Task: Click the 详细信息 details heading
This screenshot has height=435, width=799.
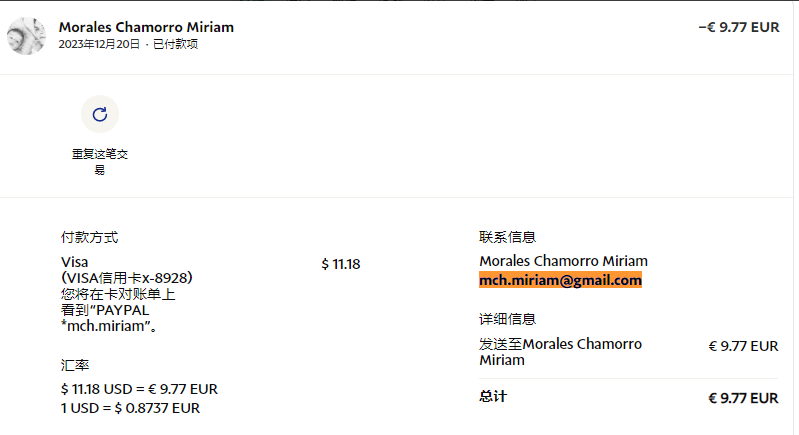Action: pyautogui.click(x=507, y=319)
